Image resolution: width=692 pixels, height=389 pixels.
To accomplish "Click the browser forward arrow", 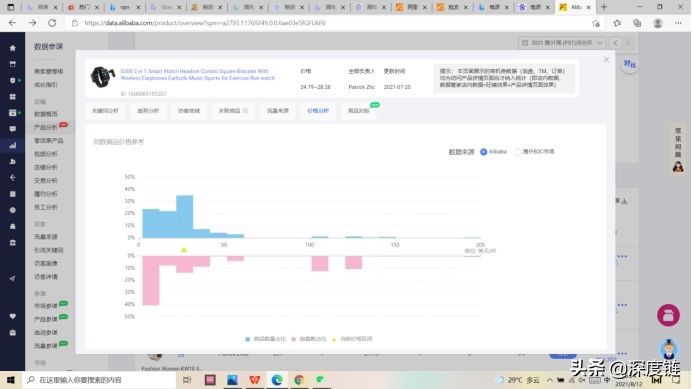I will [32, 23].
